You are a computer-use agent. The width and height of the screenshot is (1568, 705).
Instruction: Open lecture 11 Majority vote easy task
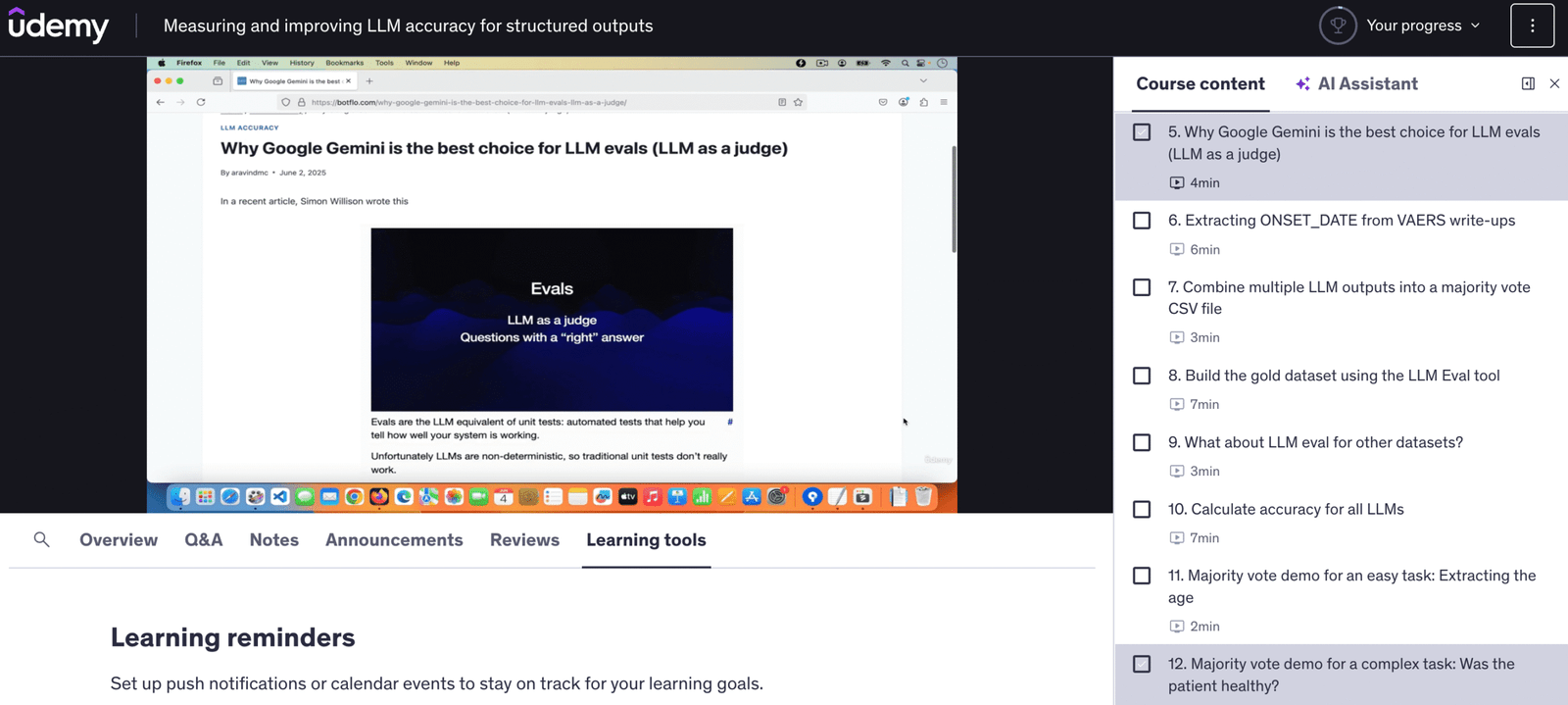pos(1352,586)
